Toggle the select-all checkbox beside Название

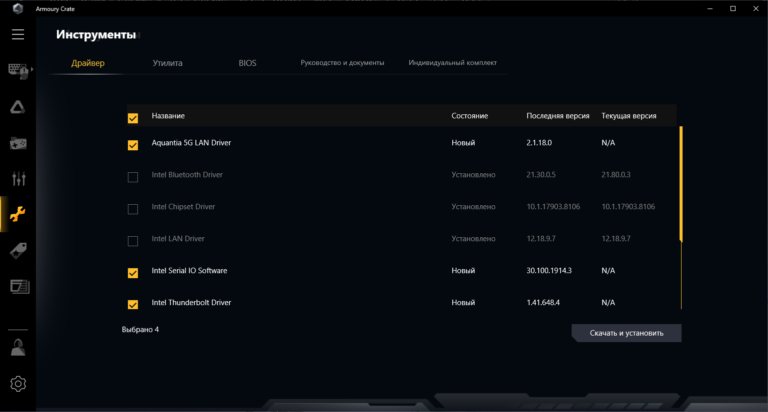133,118
